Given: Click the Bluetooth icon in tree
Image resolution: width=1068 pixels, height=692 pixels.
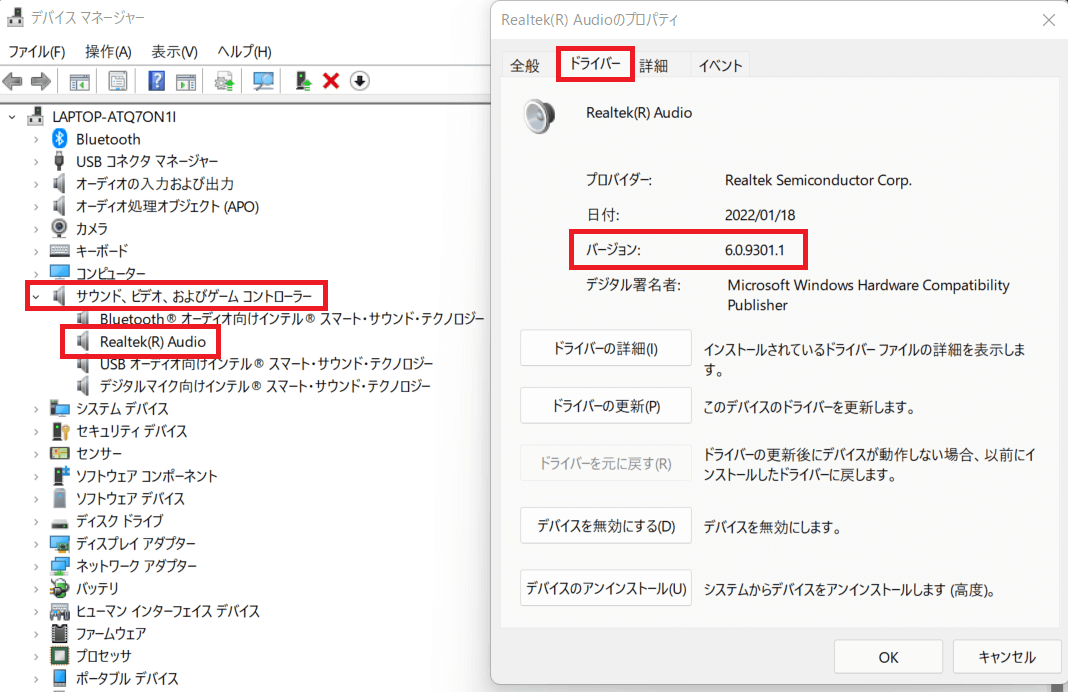Looking at the screenshot, I should click(60, 139).
